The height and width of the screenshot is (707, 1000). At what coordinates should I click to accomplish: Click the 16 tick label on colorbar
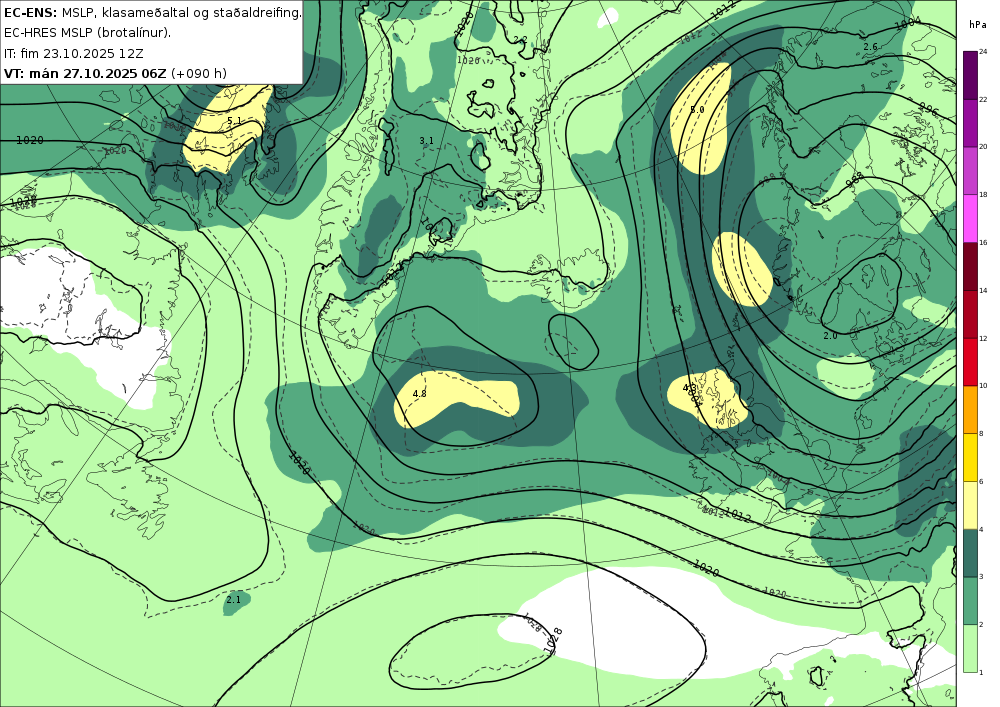[x=983, y=242]
